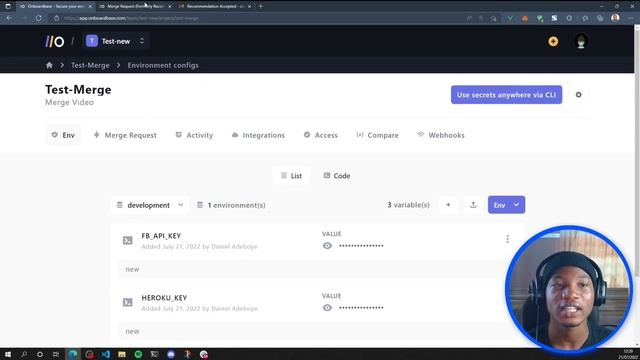Screen dimensions: 640x360
Task: Reveal the FB_API_KEY value with eye icon
Action: (x=327, y=246)
